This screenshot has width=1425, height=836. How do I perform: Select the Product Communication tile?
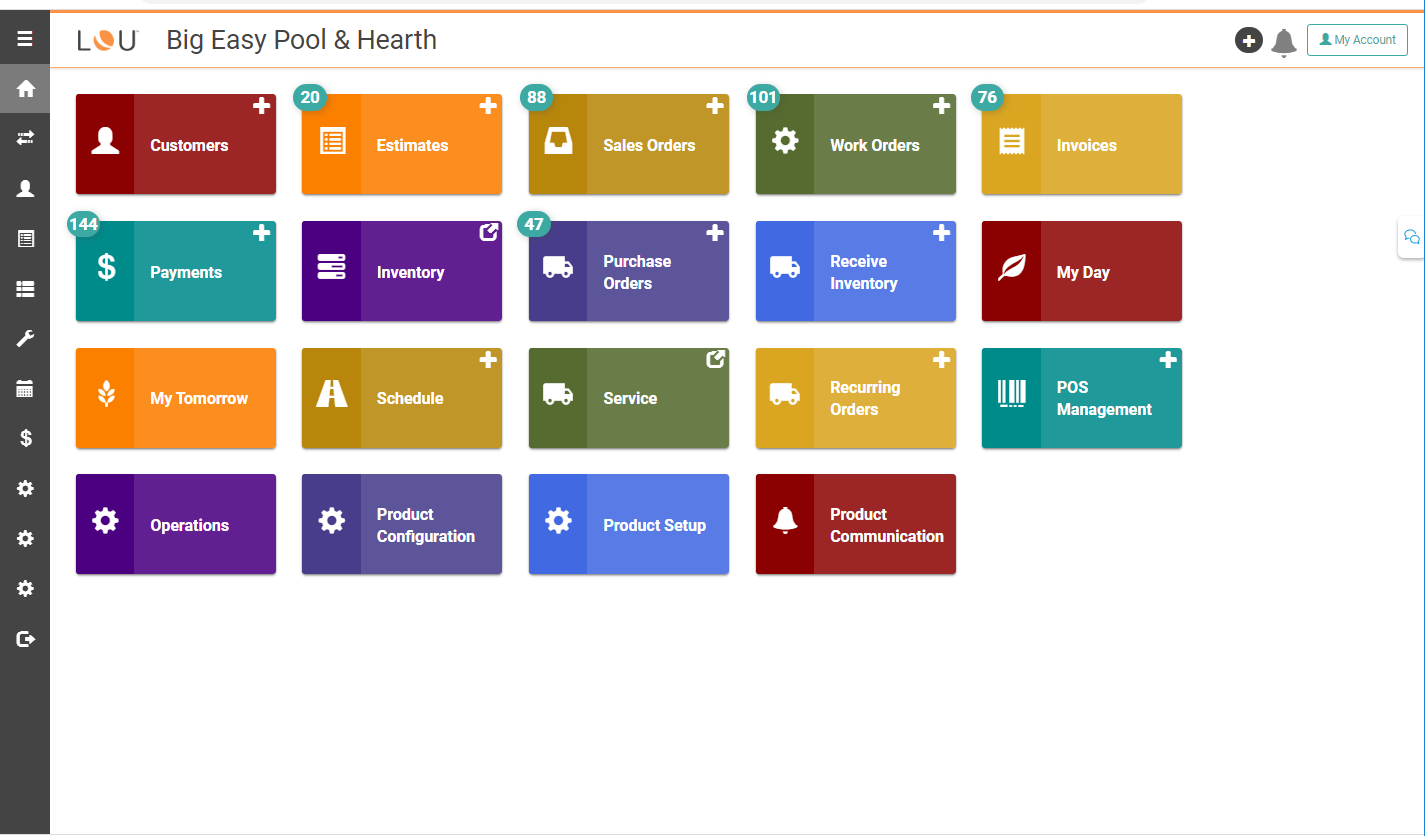click(x=855, y=525)
